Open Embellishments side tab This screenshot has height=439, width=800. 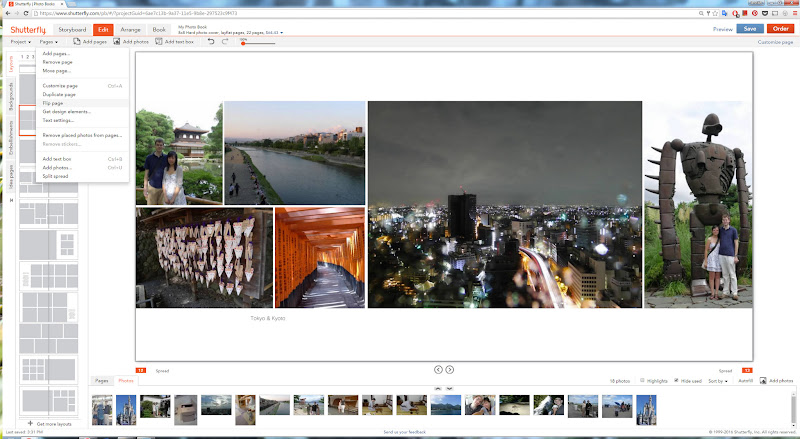[x=11, y=137]
